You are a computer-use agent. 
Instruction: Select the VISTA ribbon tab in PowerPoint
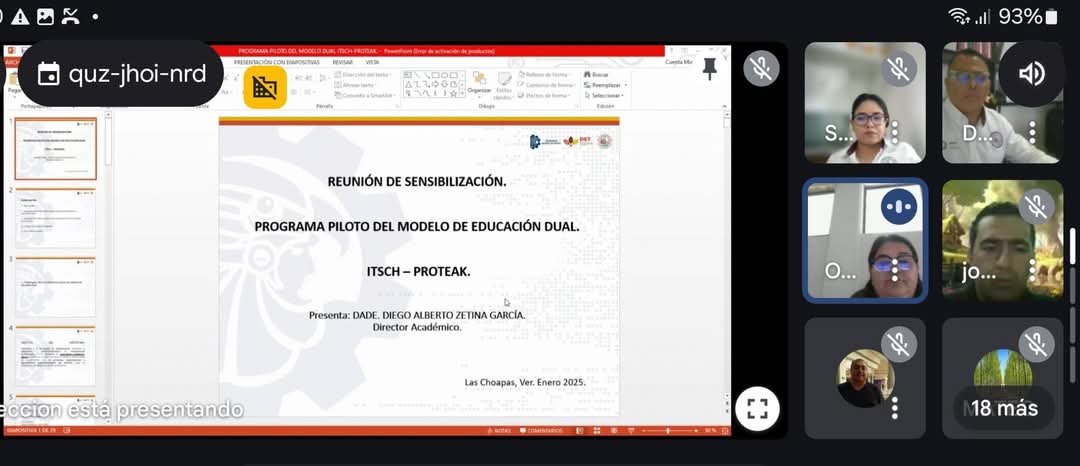point(372,62)
